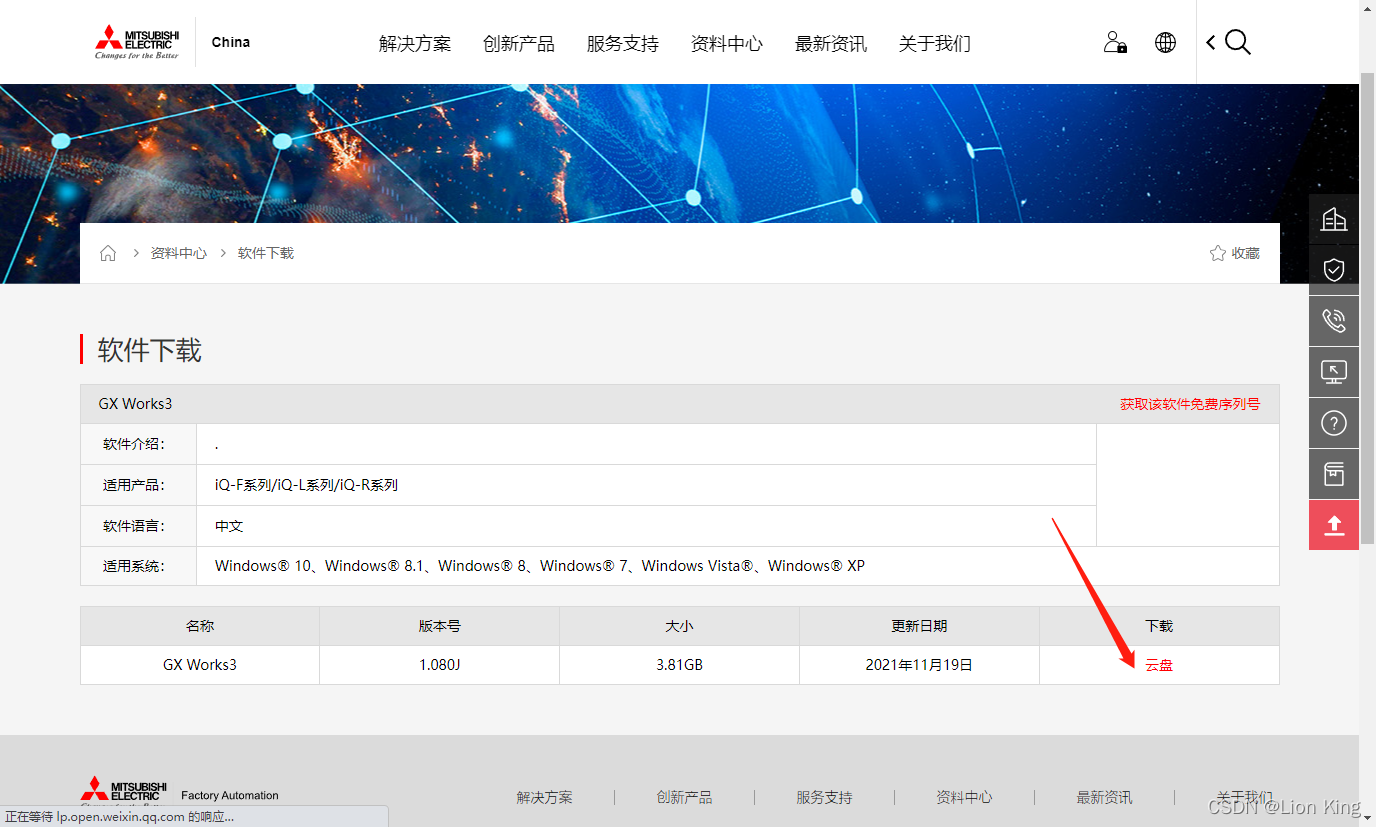The image size is (1376, 827).
Task: Go home via breadcrumb house icon
Action: 108,253
